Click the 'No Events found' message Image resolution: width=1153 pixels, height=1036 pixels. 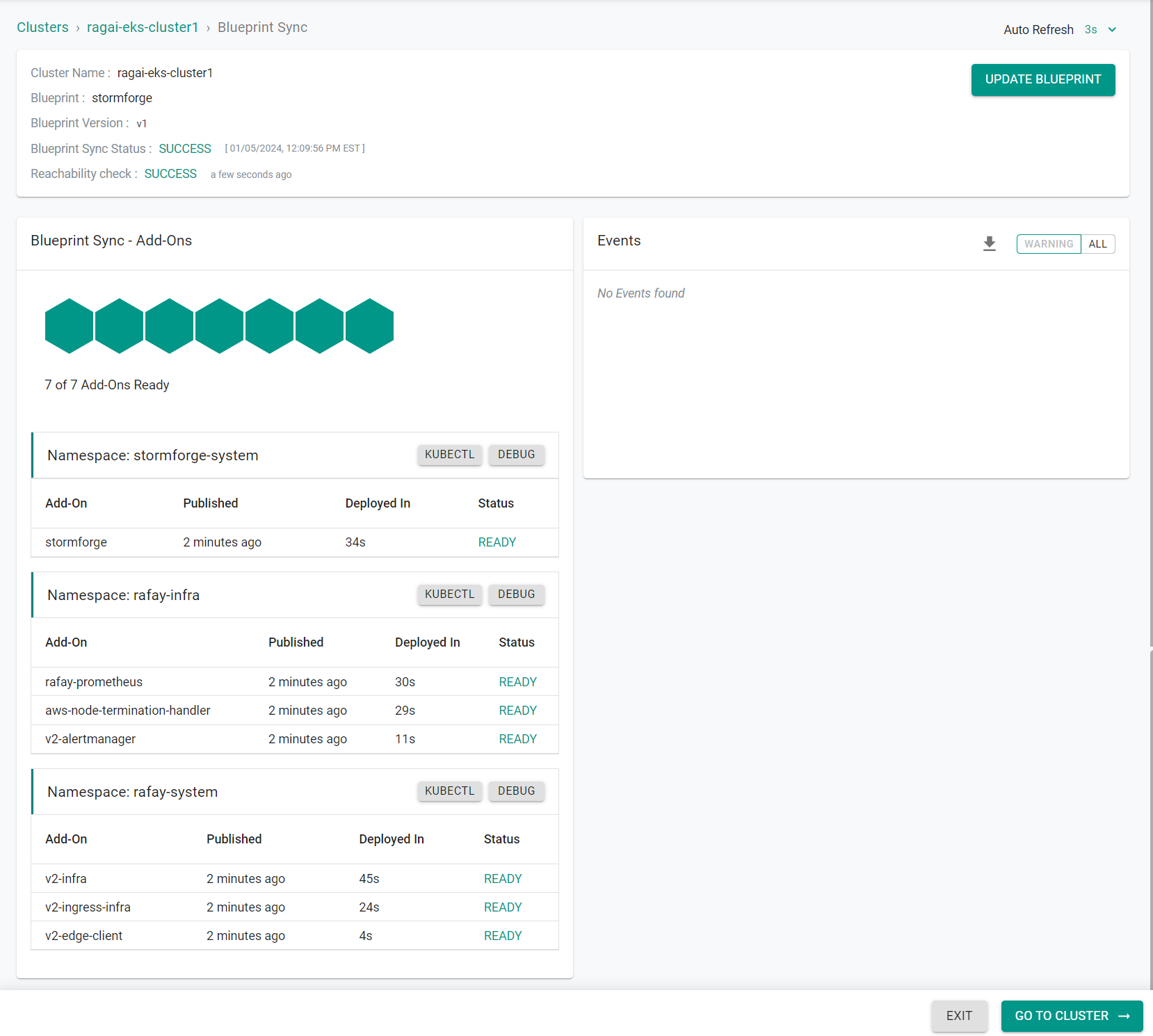pyautogui.click(x=641, y=293)
